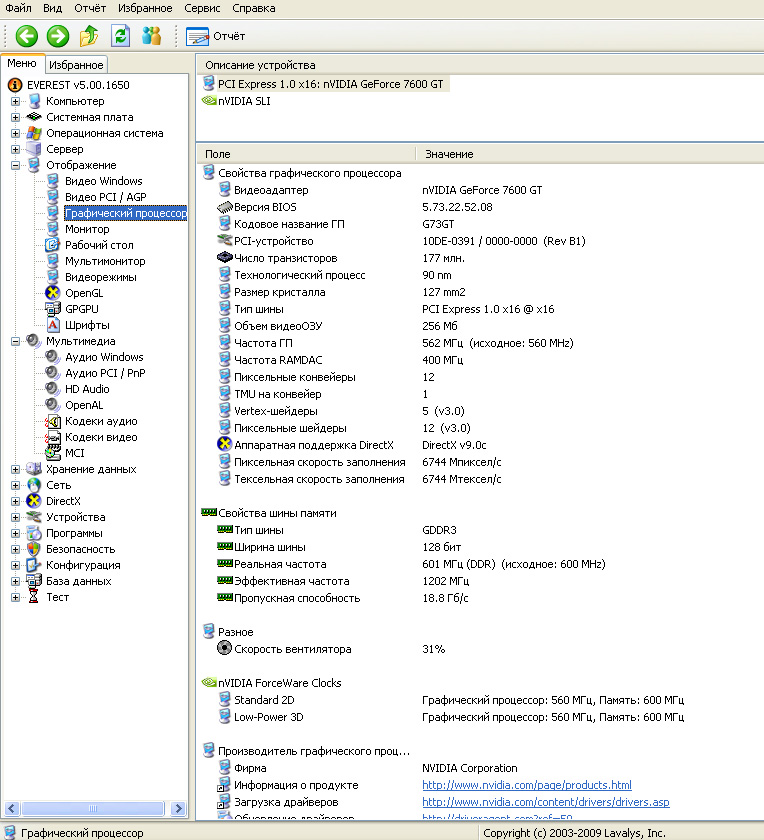Select the HD Audio tree item

(87, 389)
